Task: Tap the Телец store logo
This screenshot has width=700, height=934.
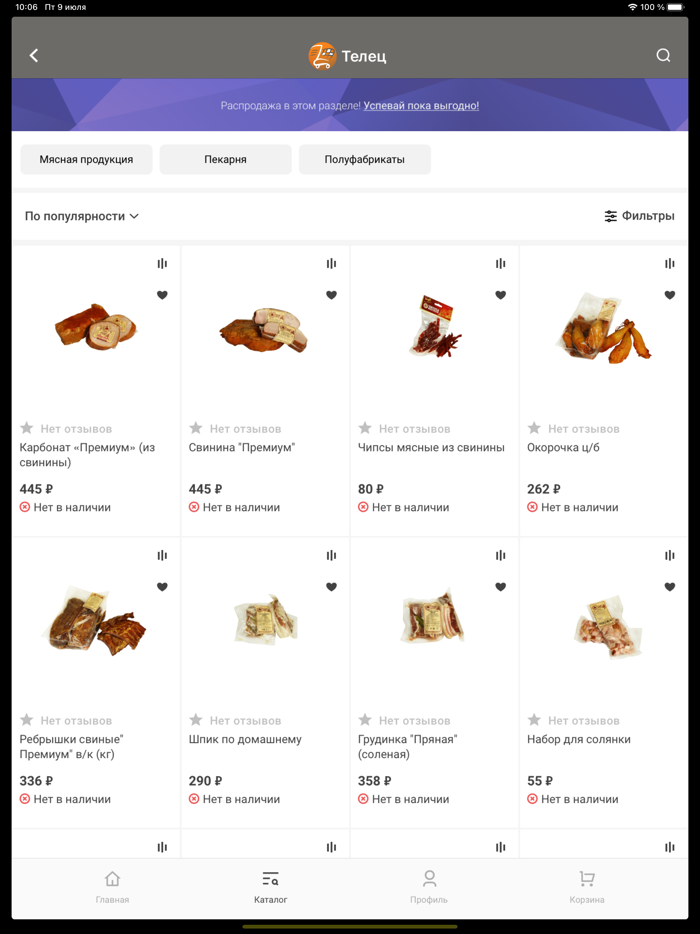Action: 322,56
